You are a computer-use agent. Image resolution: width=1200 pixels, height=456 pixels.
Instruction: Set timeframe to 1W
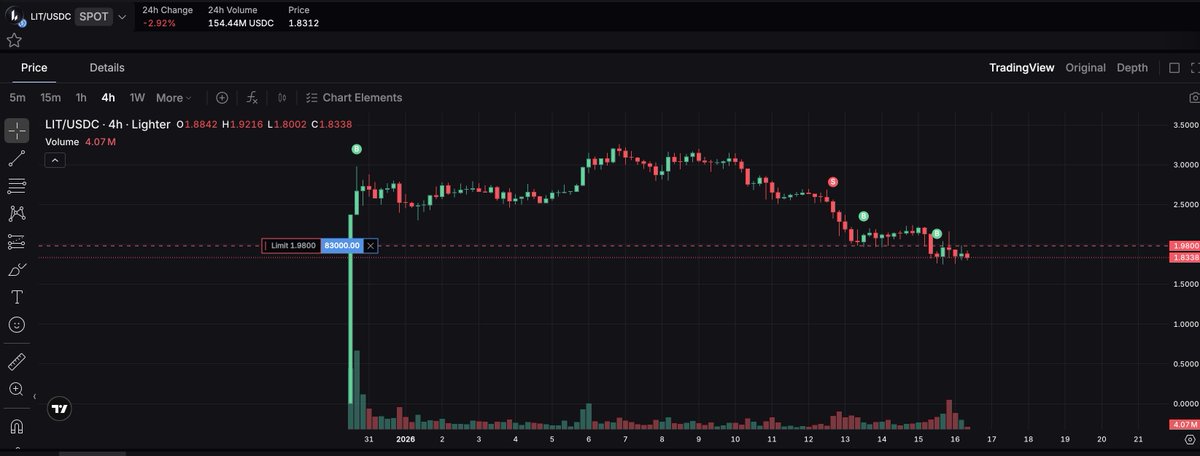coord(137,98)
